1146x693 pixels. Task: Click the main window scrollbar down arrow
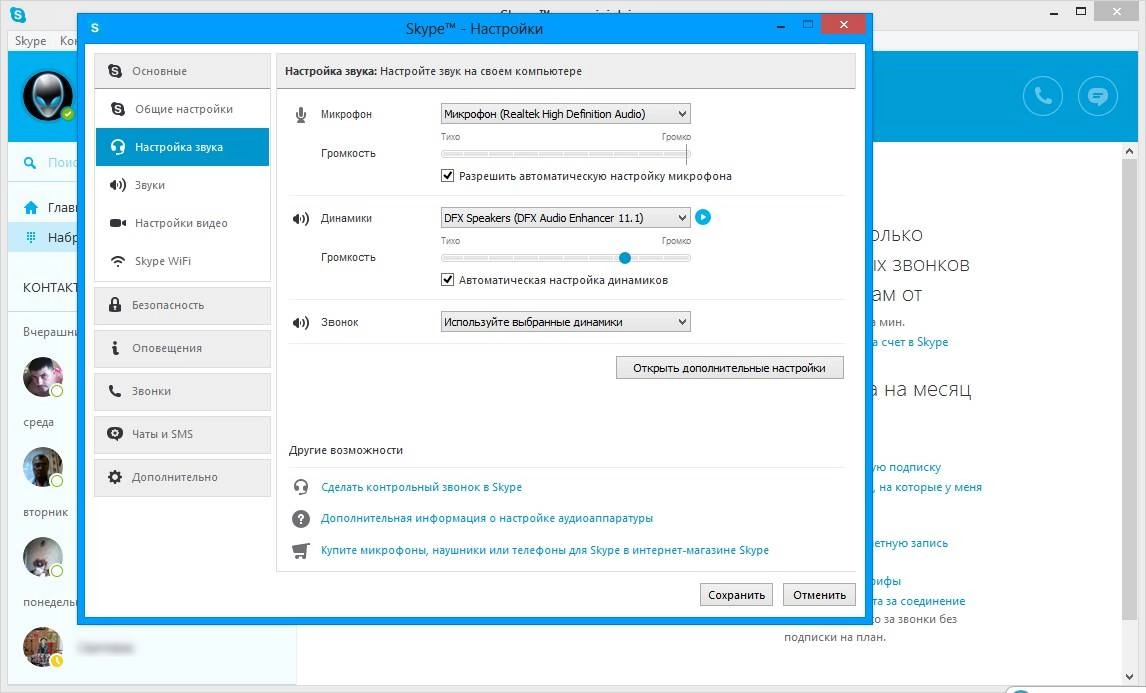click(x=1130, y=677)
